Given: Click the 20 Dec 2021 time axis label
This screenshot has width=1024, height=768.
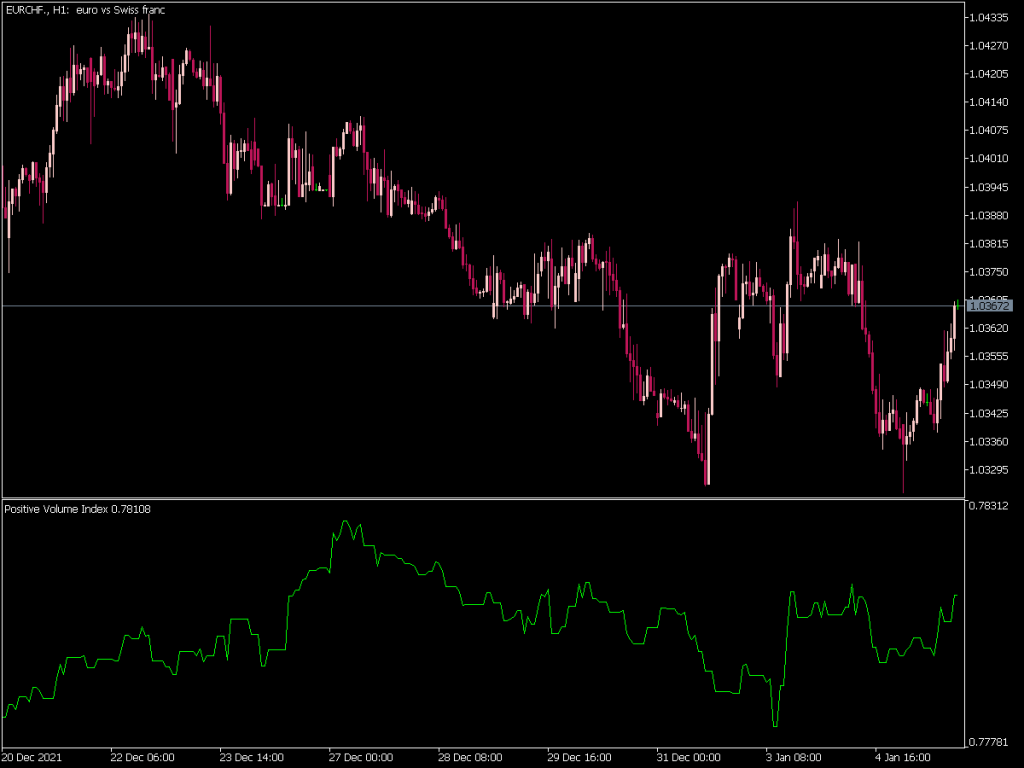Looking at the screenshot, I should click(31, 757).
